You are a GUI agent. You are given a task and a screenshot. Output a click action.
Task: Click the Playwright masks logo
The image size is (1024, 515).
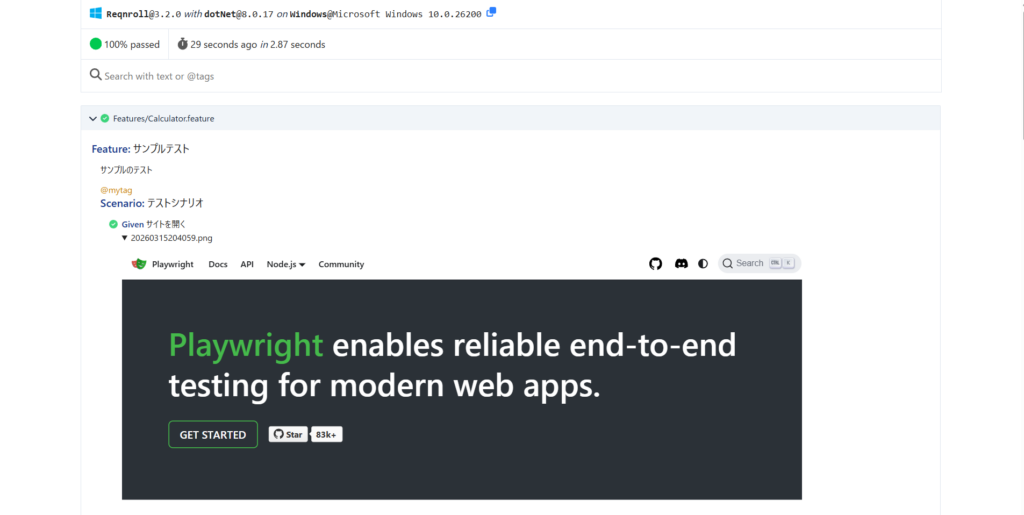tap(139, 264)
